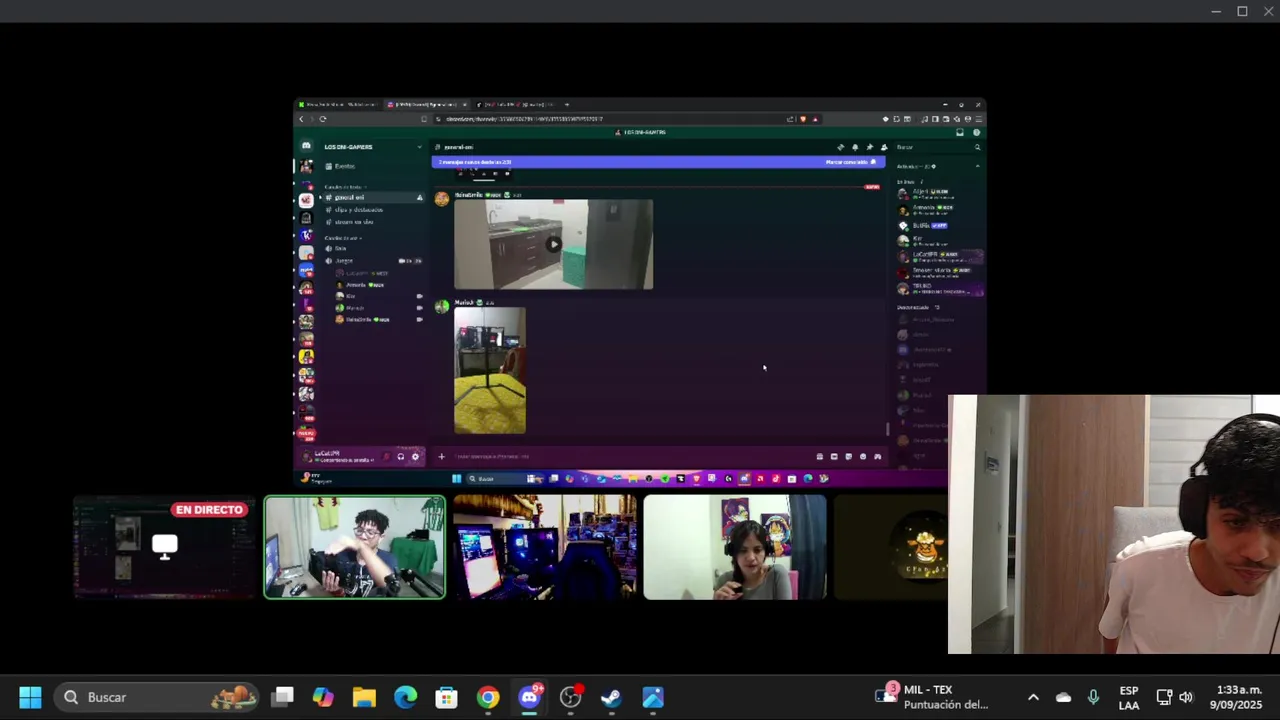The image size is (1280, 720).
Task: Click mute microphone icon in streamed Discord
Action: coord(386,457)
